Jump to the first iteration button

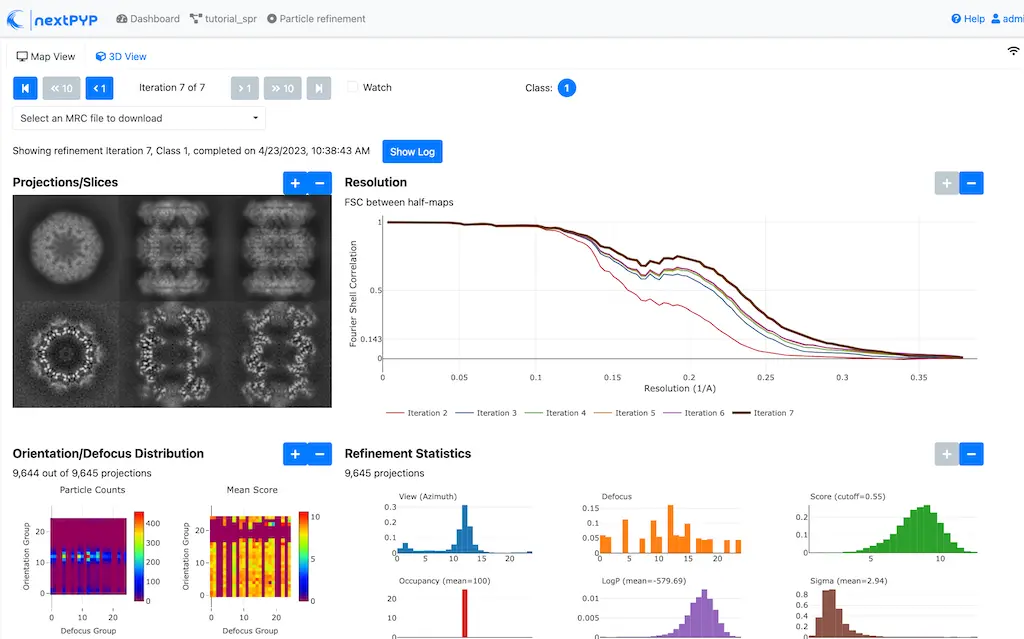(x=25, y=88)
